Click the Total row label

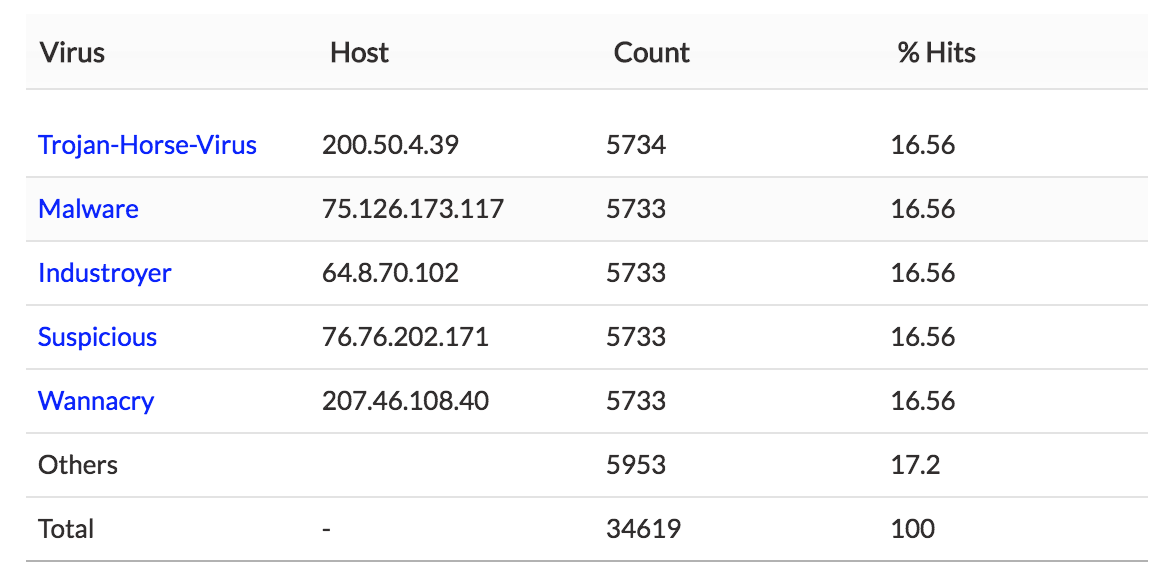(x=66, y=529)
